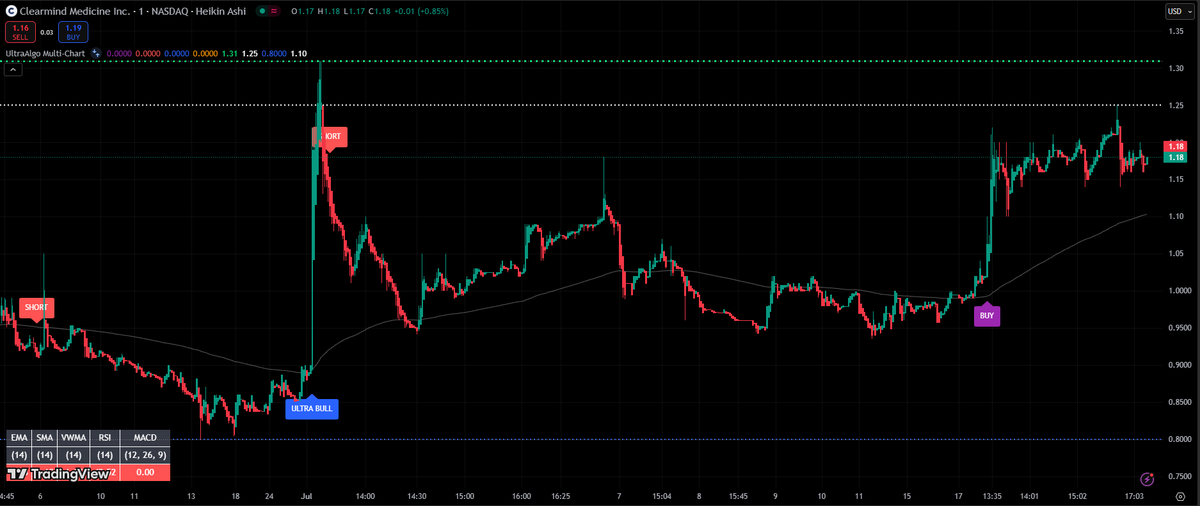Click the MACD table header cell
1200x506 pixels.
click(x=145, y=437)
